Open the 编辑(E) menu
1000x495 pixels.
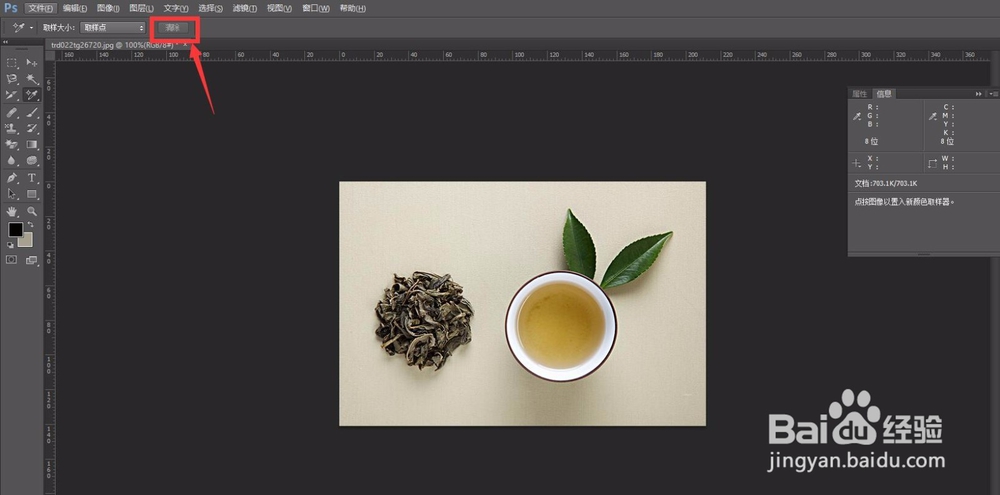75,8
